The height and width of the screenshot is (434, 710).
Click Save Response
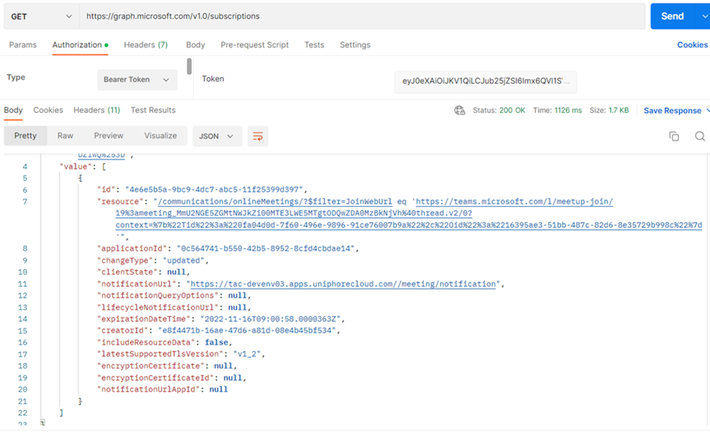pyautogui.click(x=672, y=111)
